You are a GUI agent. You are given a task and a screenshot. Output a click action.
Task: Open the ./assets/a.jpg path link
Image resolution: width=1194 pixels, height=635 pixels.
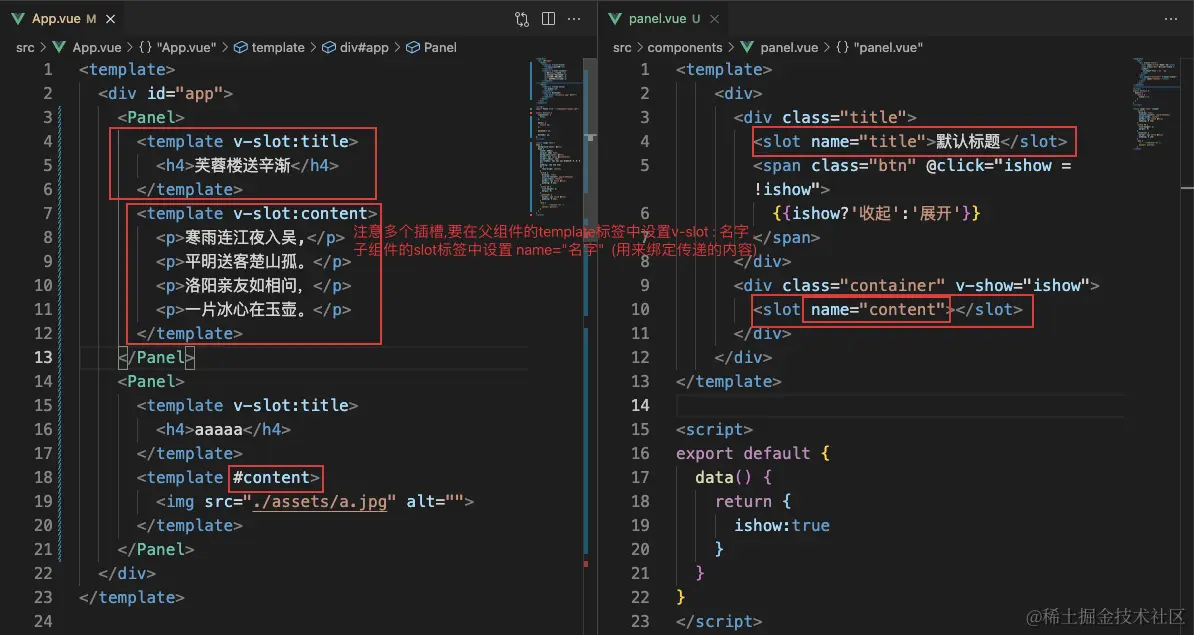point(320,501)
